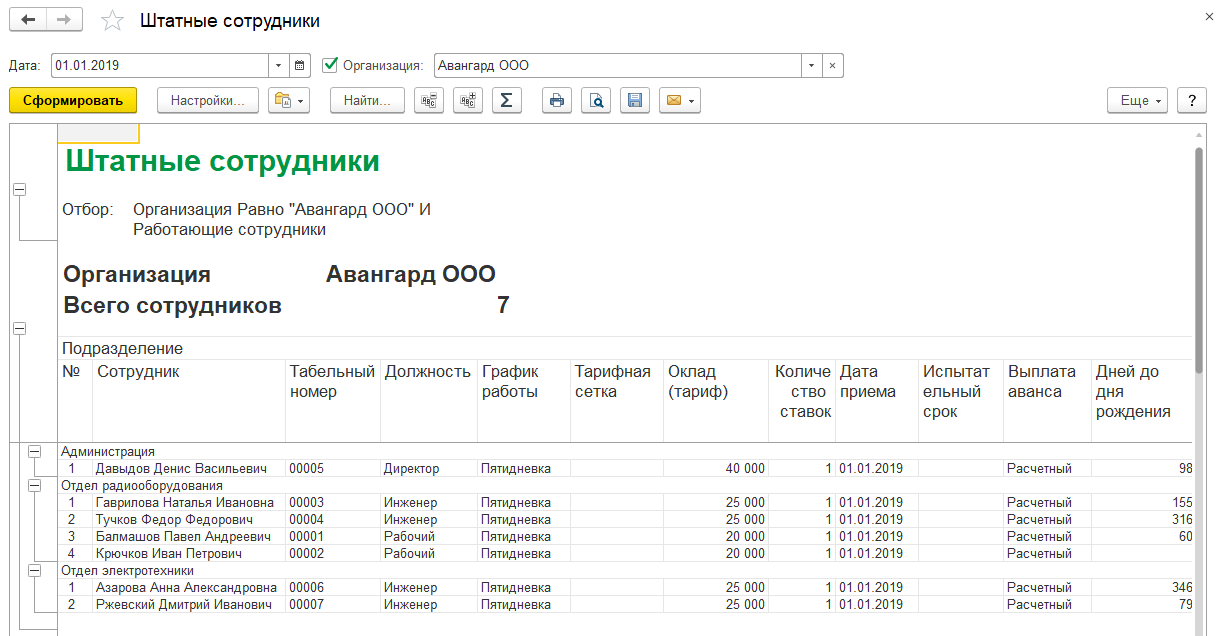Add report to favorites with star icon

(114, 21)
